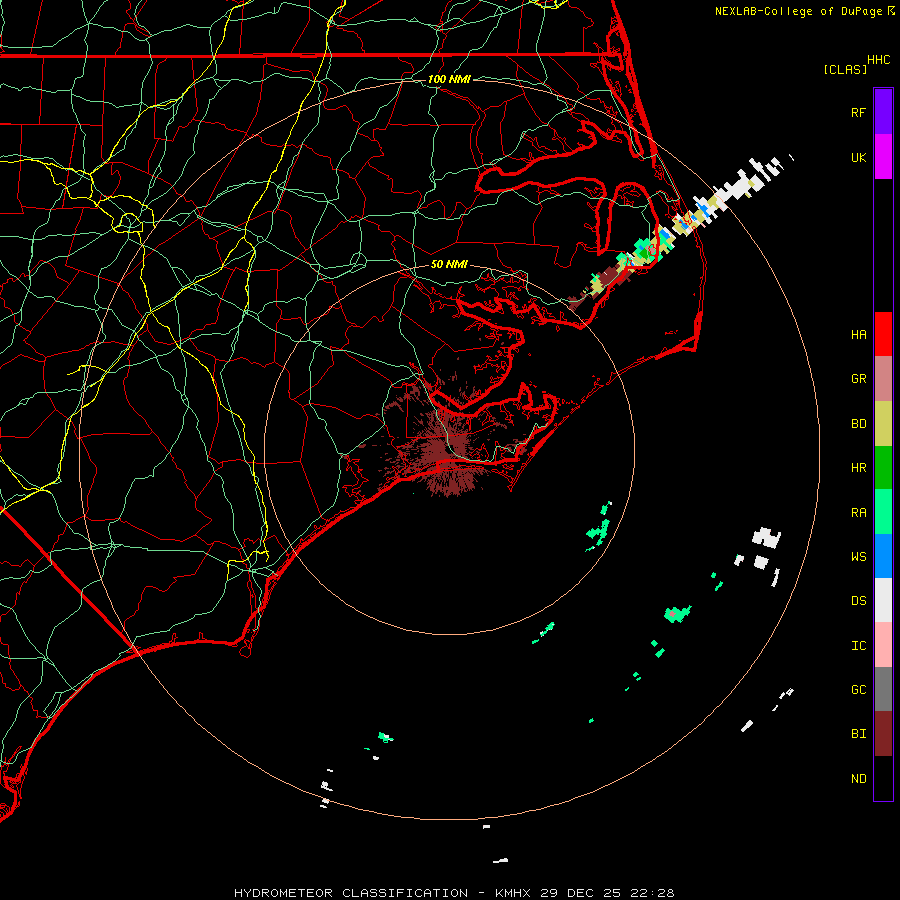900x900 pixels.
Task: Click the "HYDROMETEOR CLASSIFICATION" caption text
Action: click(351, 893)
